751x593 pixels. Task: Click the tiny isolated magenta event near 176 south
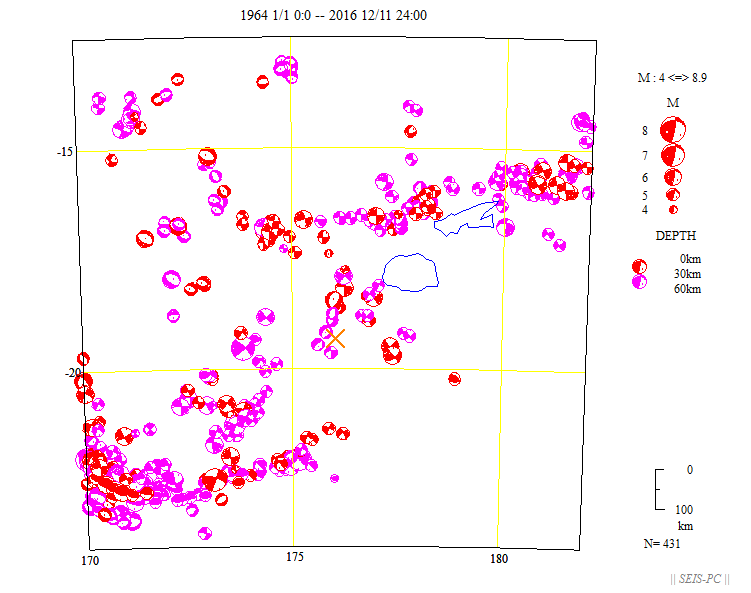point(334,478)
